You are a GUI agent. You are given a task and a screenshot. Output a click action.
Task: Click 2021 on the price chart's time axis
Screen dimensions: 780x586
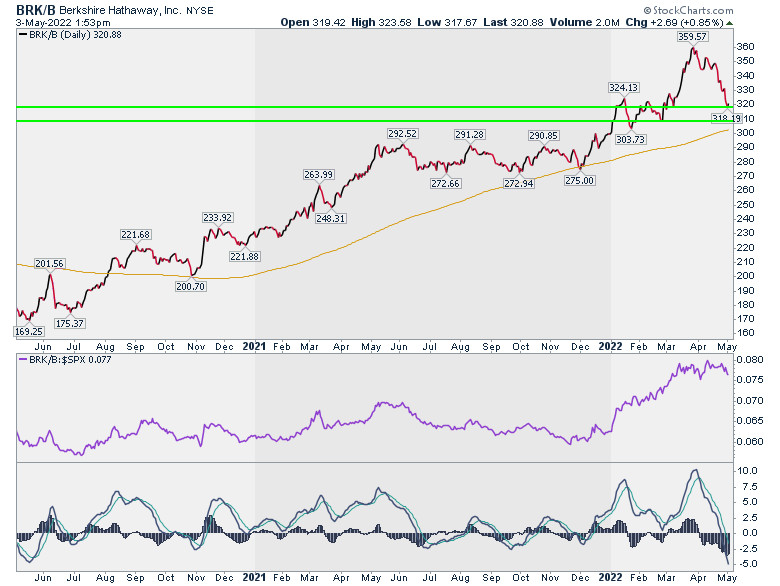[x=254, y=346]
